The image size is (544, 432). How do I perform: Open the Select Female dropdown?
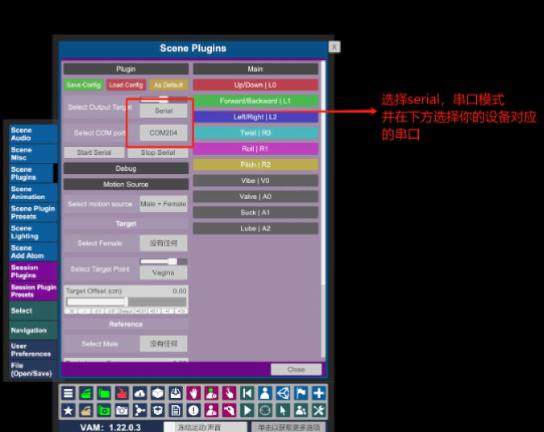coord(163,243)
